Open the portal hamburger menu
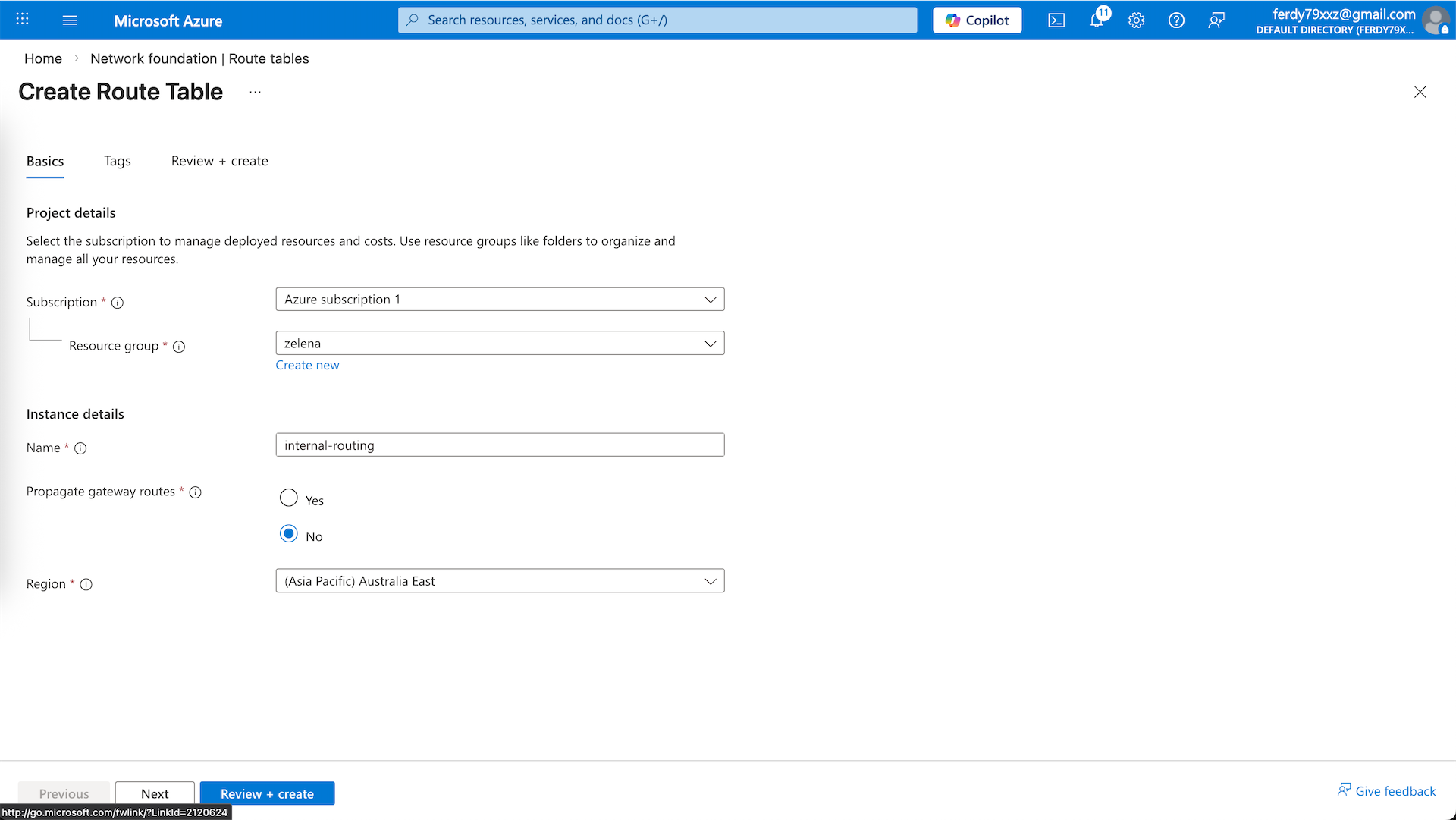The width and height of the screenshot is (1456, 820). [70, 20]
